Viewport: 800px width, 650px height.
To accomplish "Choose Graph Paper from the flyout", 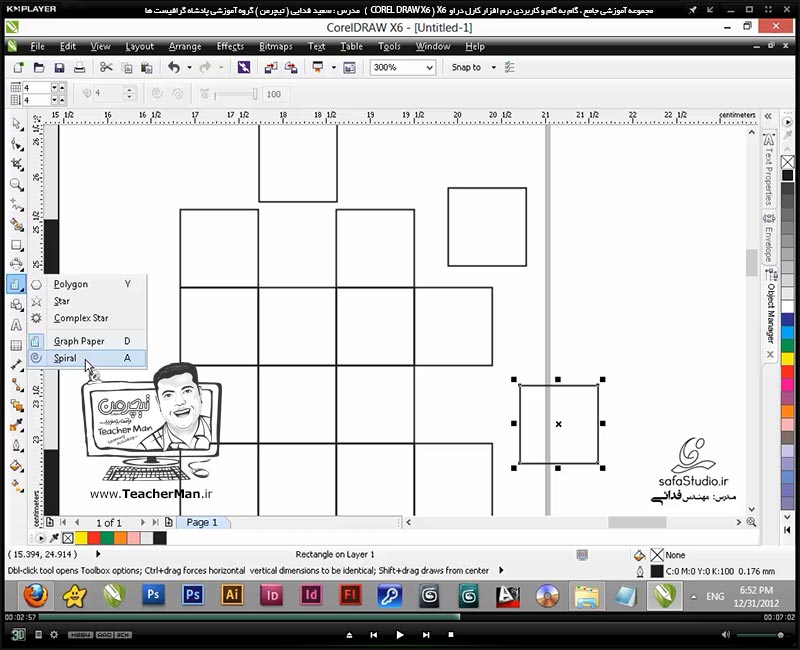I will click(x=87, y=341).
